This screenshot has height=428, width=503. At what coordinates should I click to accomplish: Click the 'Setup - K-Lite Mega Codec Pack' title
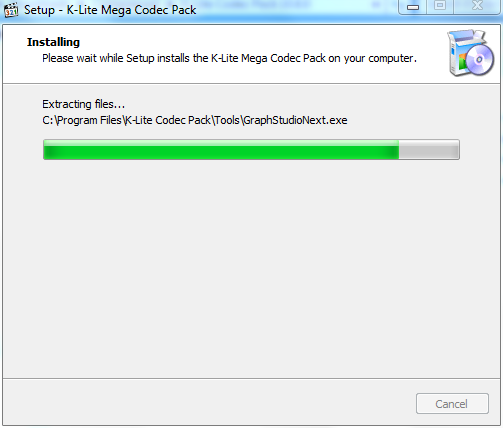coord(110,10)
